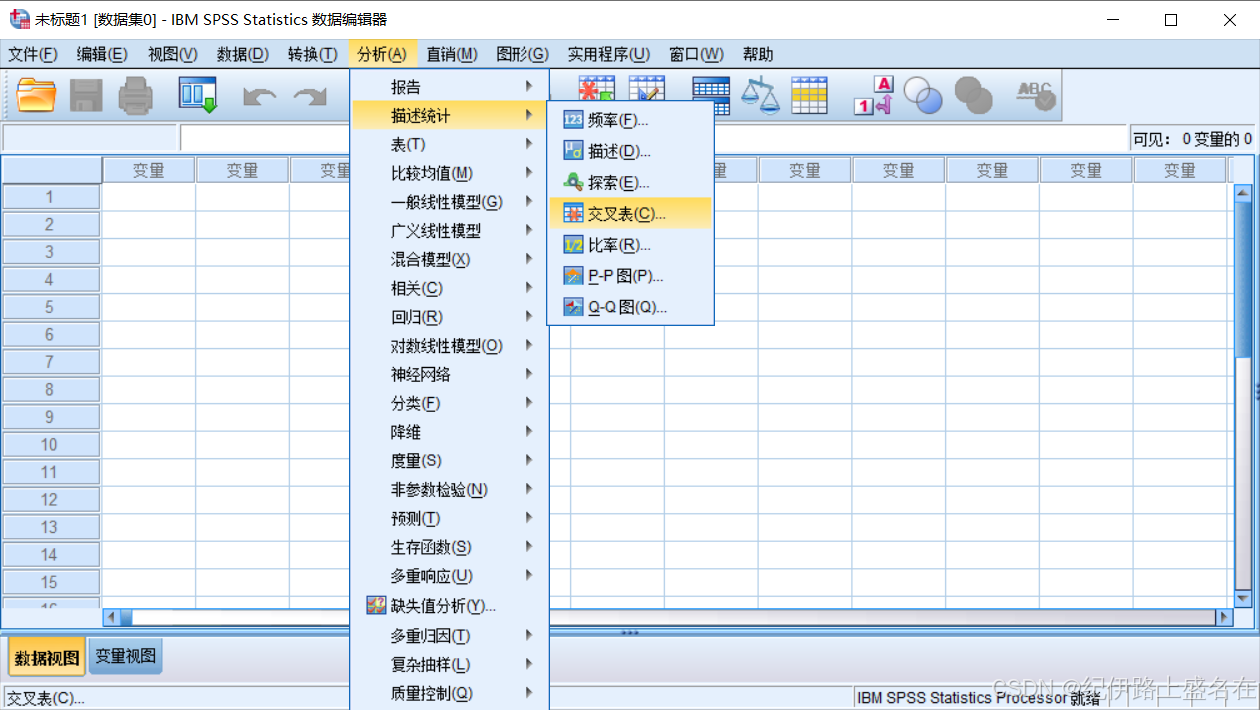This screenshot has height=710, width=1260.
Task: Switch to the 数据视图 tab
Action: (x=47, y=657)
